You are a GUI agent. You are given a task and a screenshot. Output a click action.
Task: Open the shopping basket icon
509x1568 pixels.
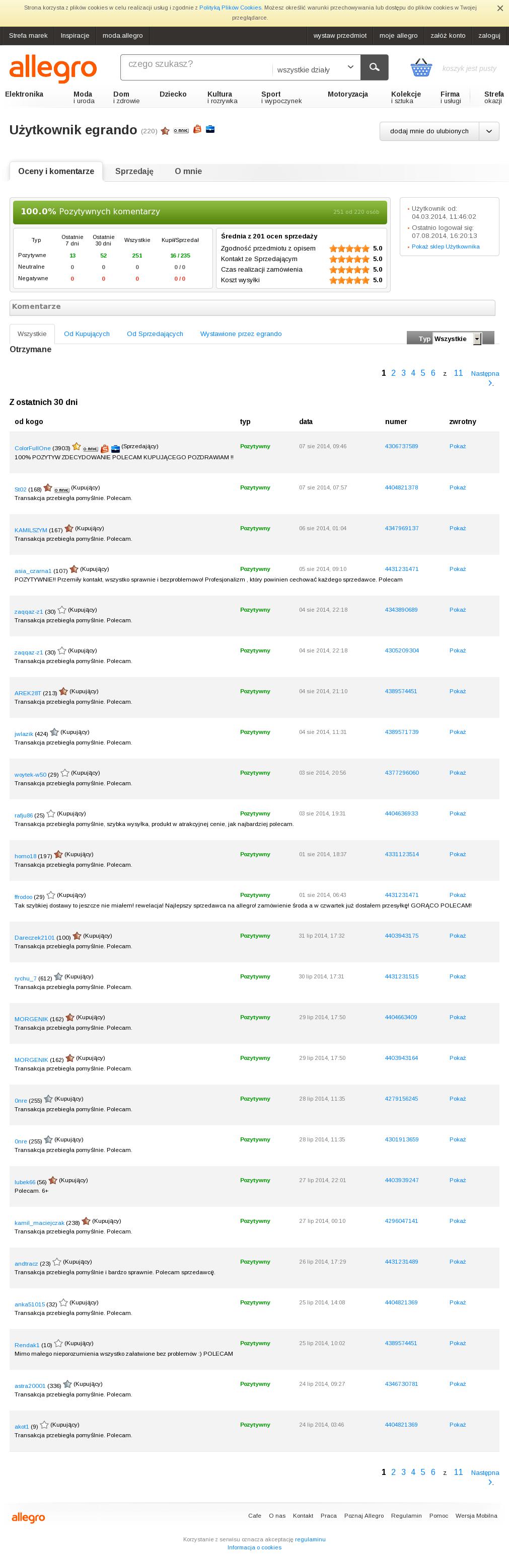[x=421, y=67]
